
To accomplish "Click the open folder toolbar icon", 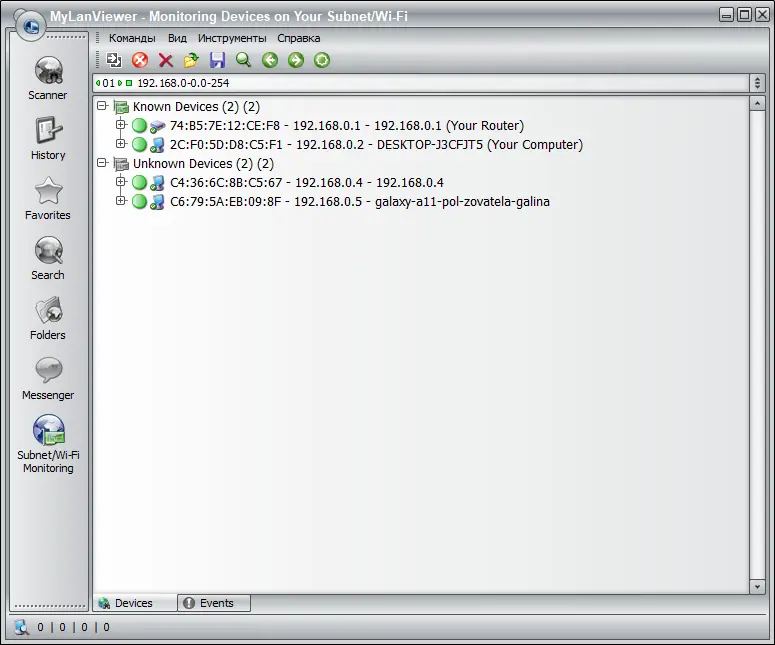I will coord(191,60).
